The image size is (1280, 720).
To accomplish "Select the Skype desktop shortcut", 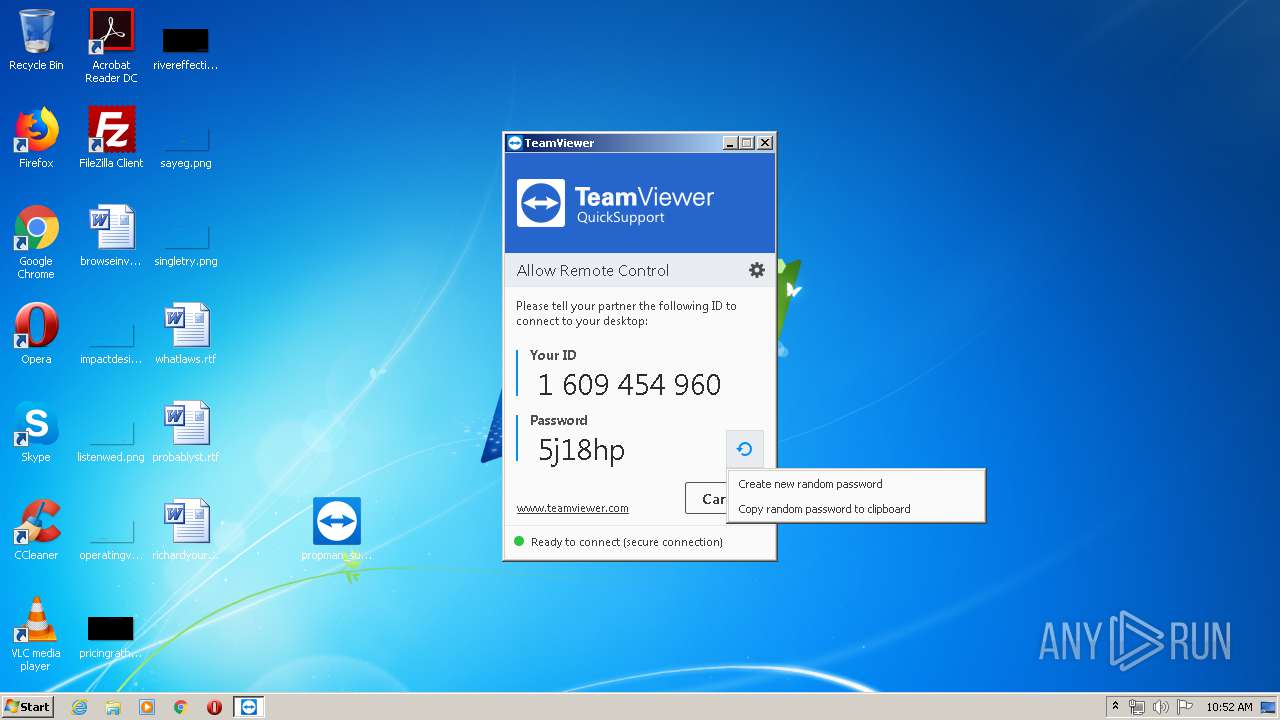I will tap(36, 433).
